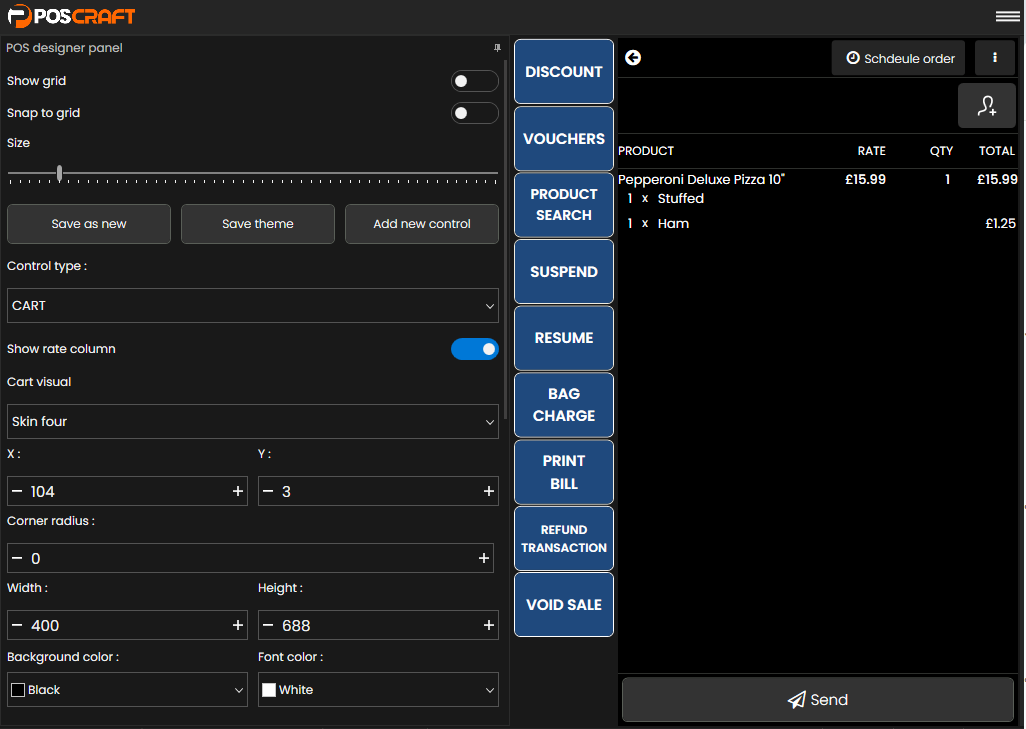Expand the Control type dropdown

point(252,306)
